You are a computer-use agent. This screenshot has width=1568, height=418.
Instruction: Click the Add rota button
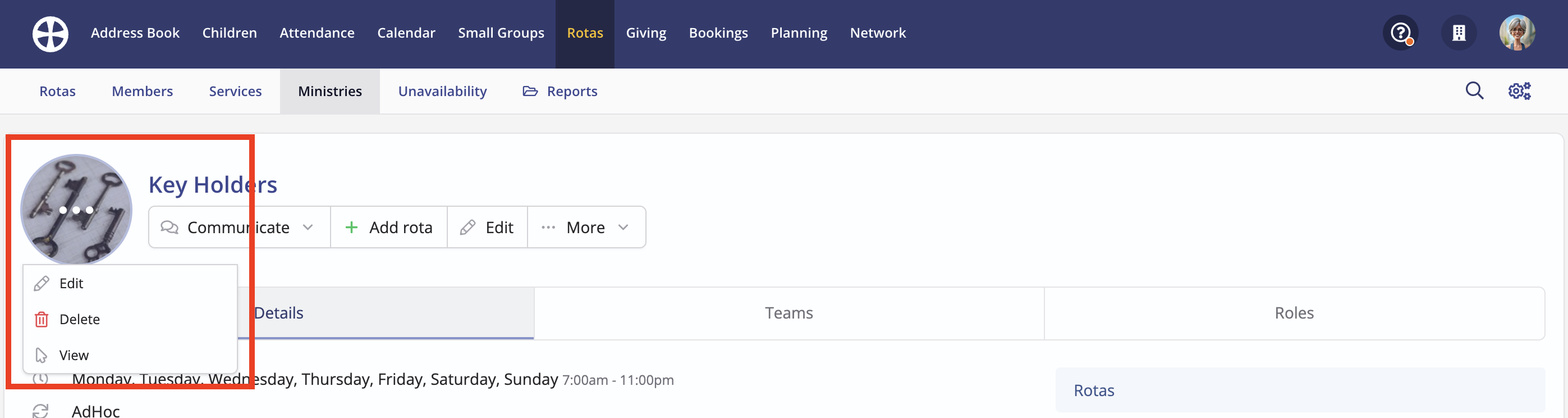pos(389,228)
